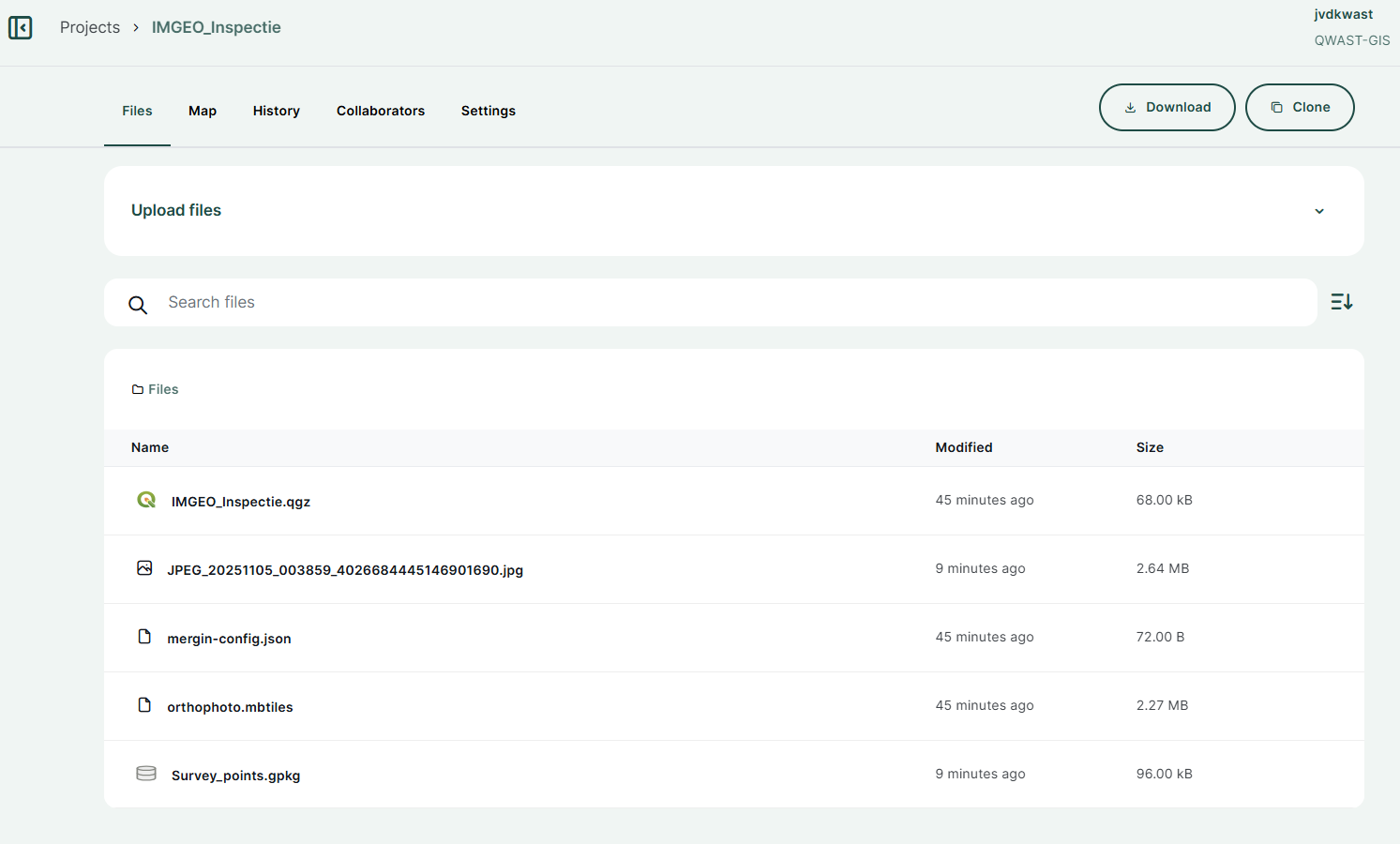Click the database icon beside Survey_points.gpkg

tap(146, 774)
